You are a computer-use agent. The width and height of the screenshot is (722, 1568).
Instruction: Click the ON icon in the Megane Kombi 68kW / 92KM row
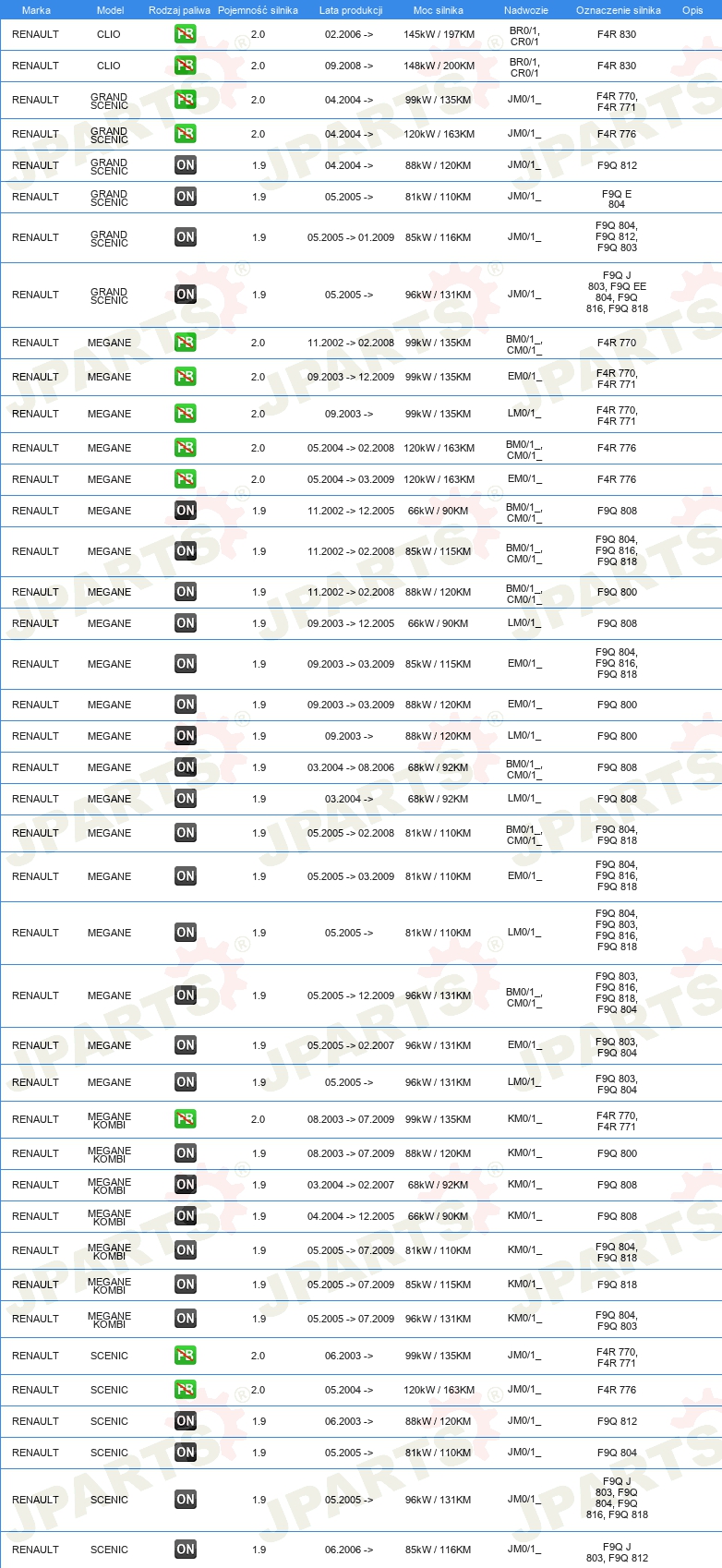click(x=186, y=1185)
